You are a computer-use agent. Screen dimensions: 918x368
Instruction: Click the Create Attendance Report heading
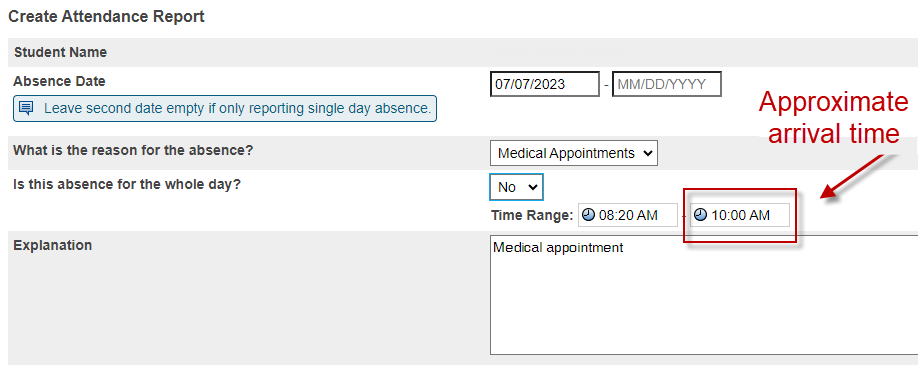pos(107,16)
